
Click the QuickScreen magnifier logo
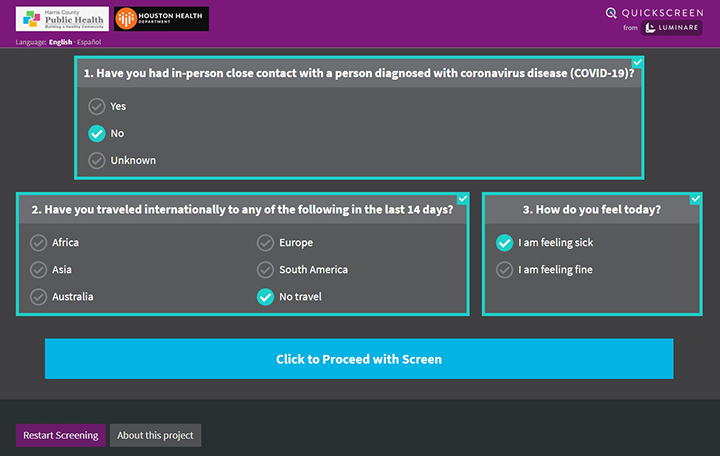tap(611, 13)
